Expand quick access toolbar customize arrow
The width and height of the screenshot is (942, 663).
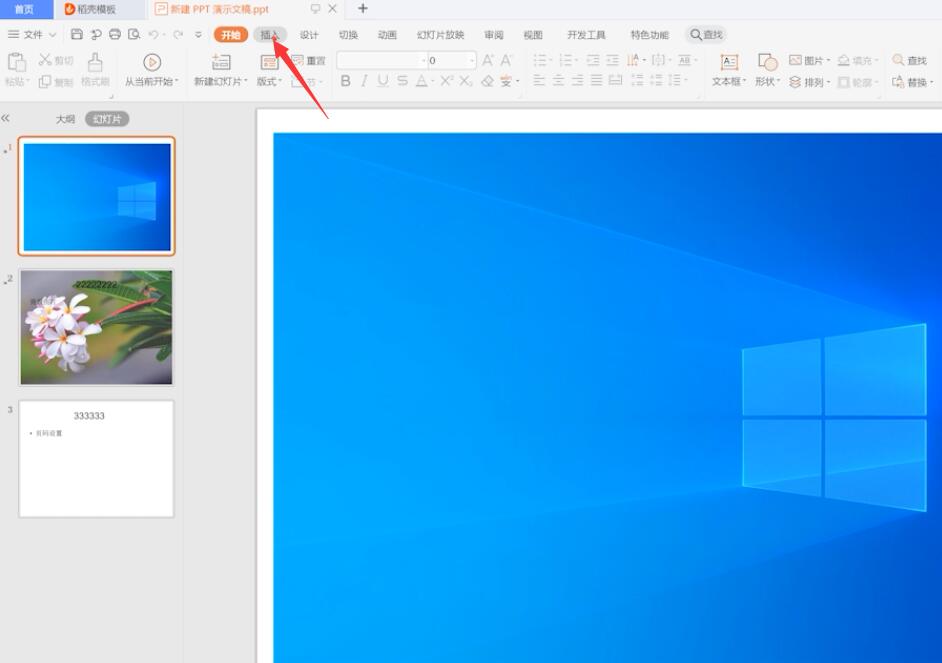[198, 35]
